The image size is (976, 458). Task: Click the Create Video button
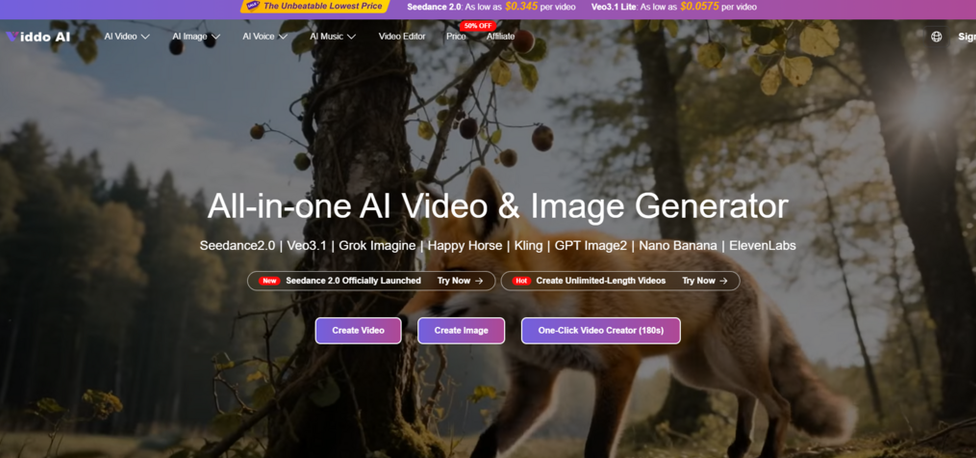coord(359,330)
